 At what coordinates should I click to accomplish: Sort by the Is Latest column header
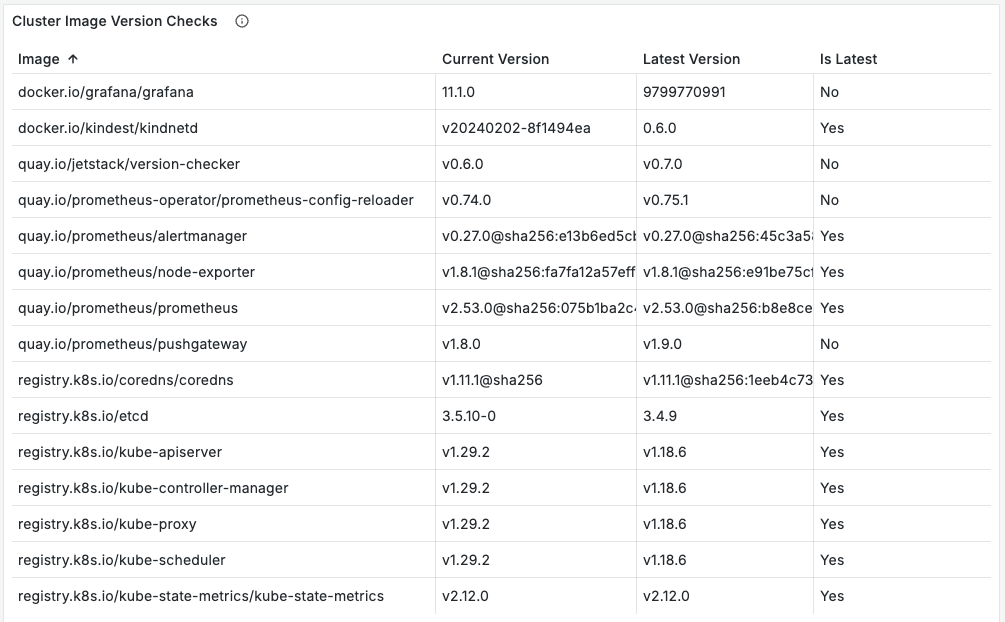point(849,59)
